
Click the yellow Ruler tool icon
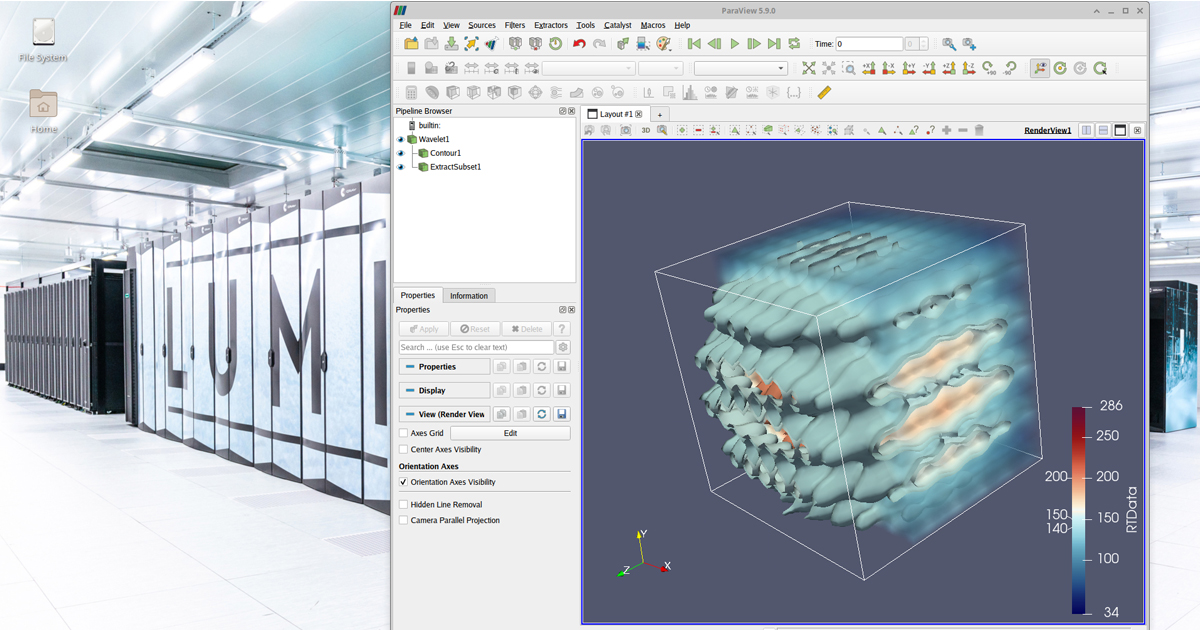[x=824, y=92]
